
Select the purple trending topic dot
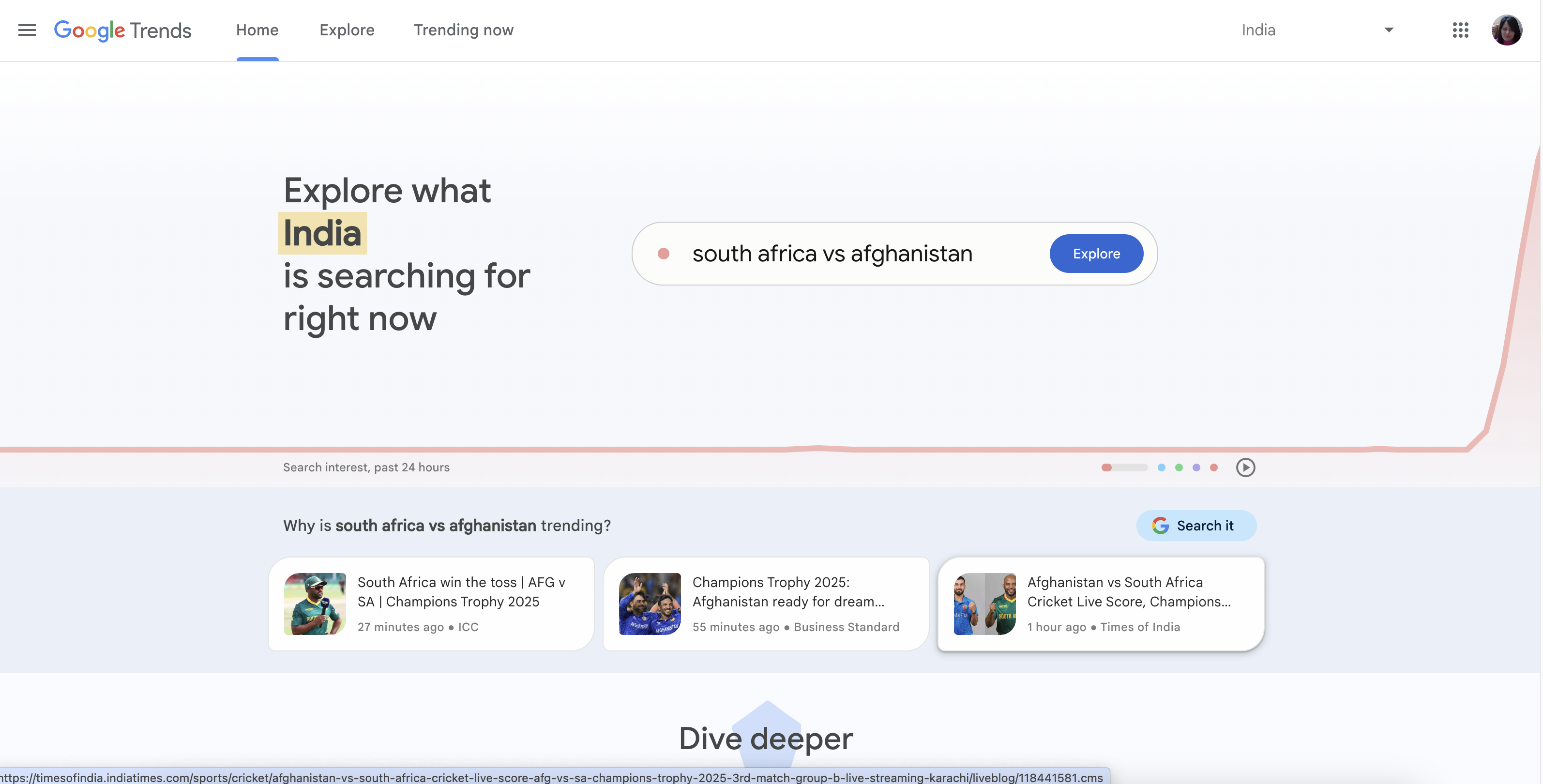pos(1196,468)
